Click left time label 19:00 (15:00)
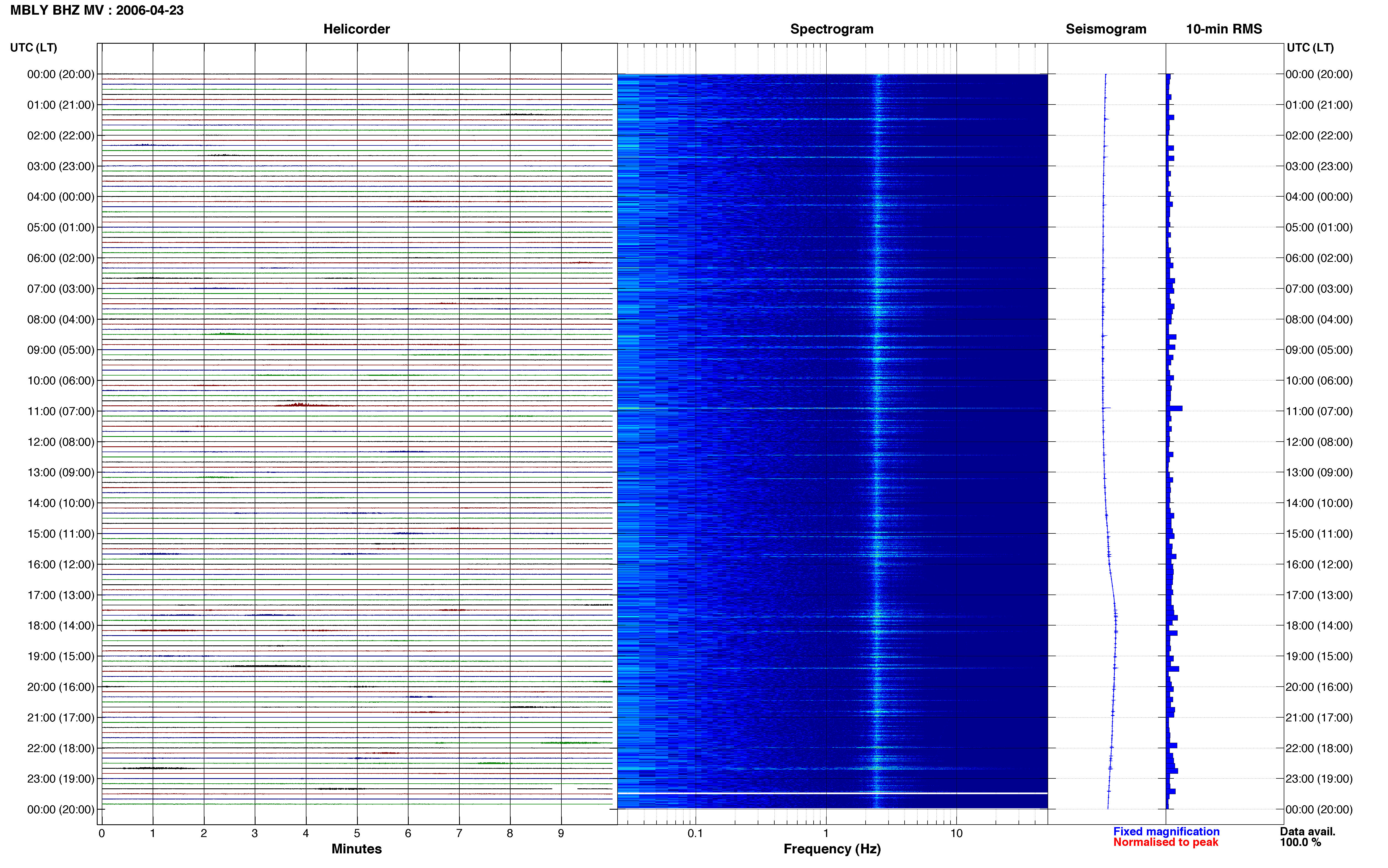This screenshot has width=1388, height=868. [60, 656]
